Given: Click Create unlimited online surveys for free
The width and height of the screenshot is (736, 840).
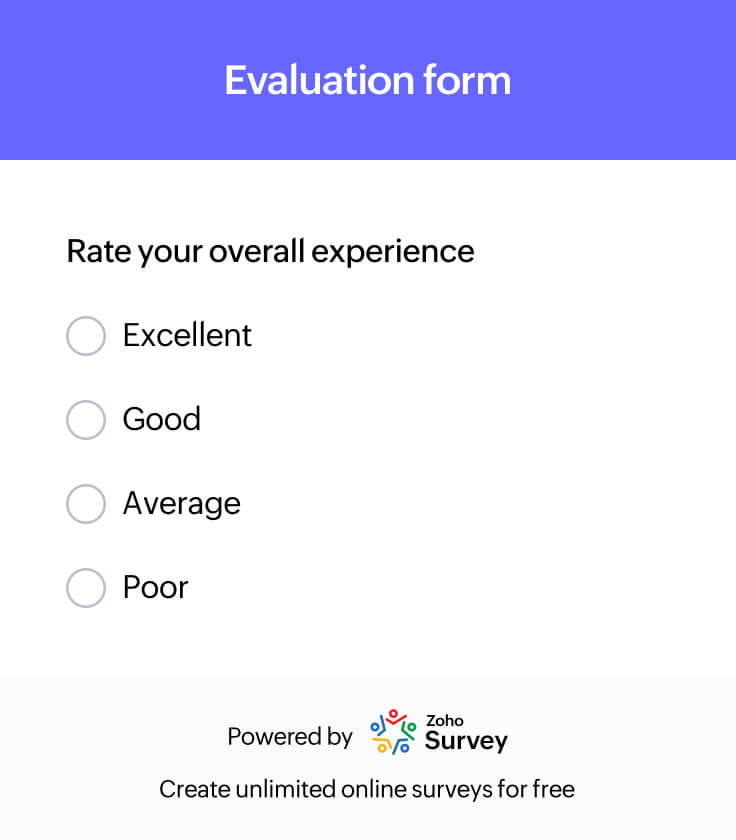Looking at the screenshot, I should [367, 789].
